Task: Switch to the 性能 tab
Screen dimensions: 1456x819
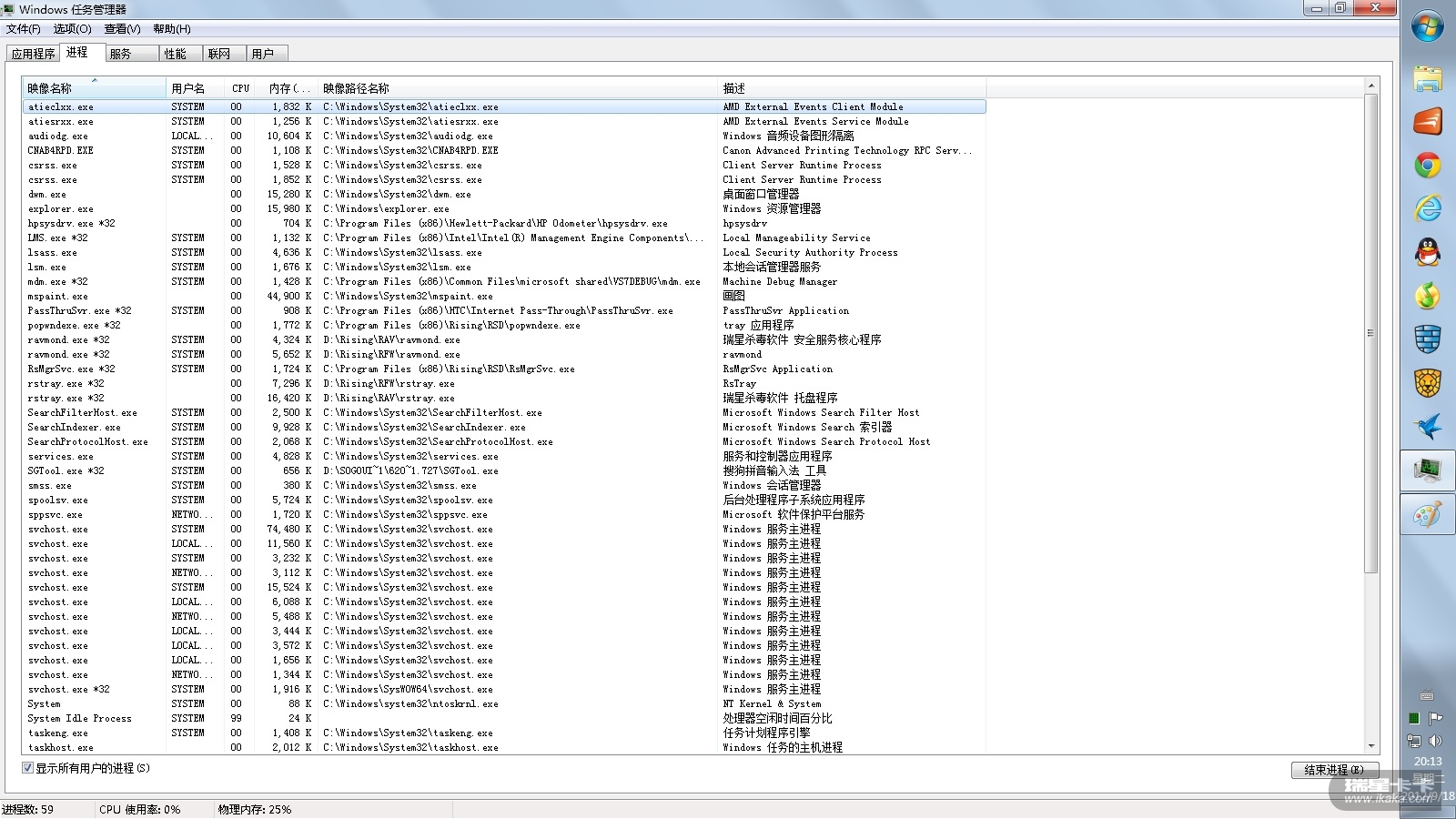Action: 181,54
